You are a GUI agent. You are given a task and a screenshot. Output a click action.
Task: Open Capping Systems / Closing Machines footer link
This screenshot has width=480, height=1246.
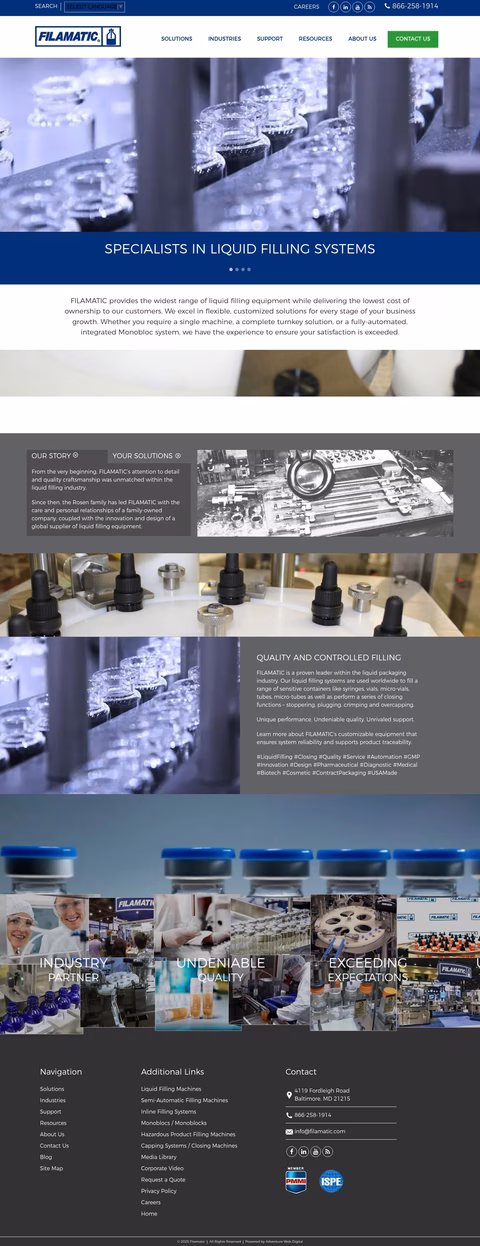(x=189, y=1146)
